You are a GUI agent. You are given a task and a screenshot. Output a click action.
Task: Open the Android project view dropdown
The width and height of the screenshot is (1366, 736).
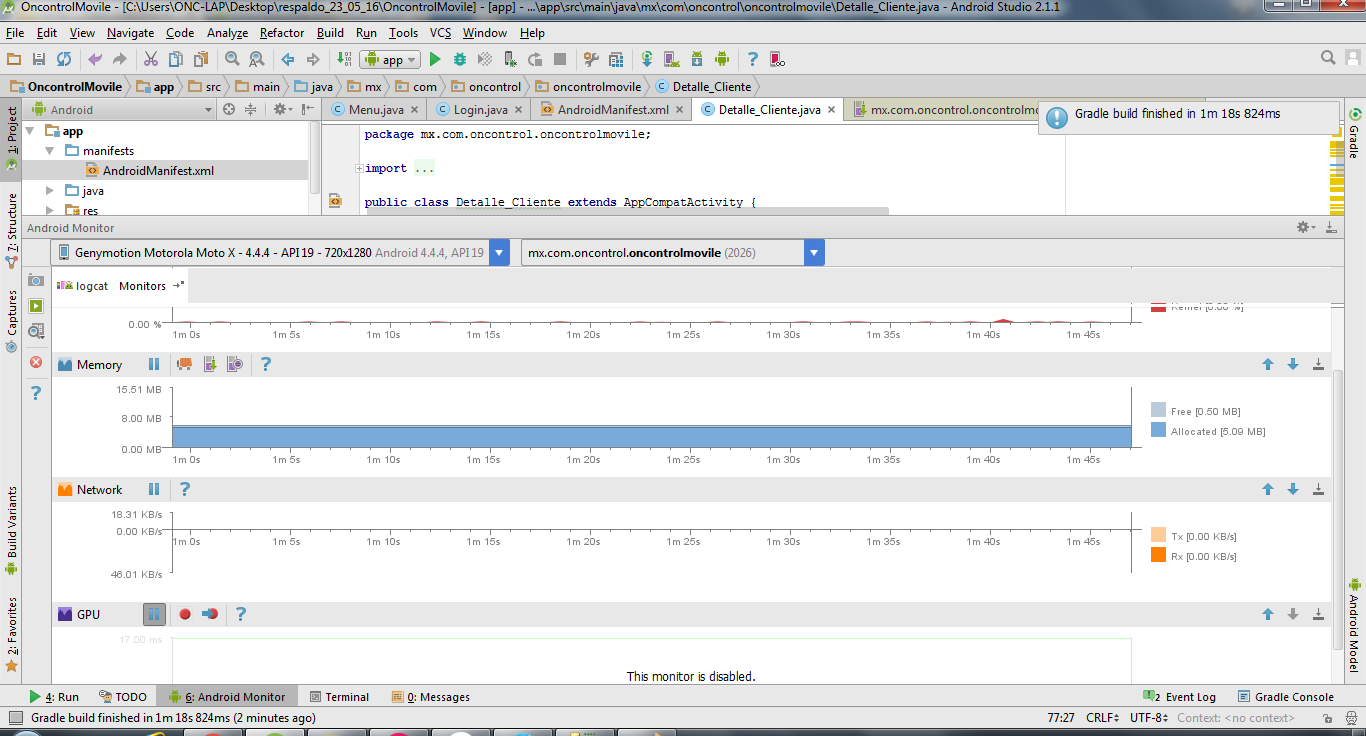pyautogui.click(x=122, y=110)
